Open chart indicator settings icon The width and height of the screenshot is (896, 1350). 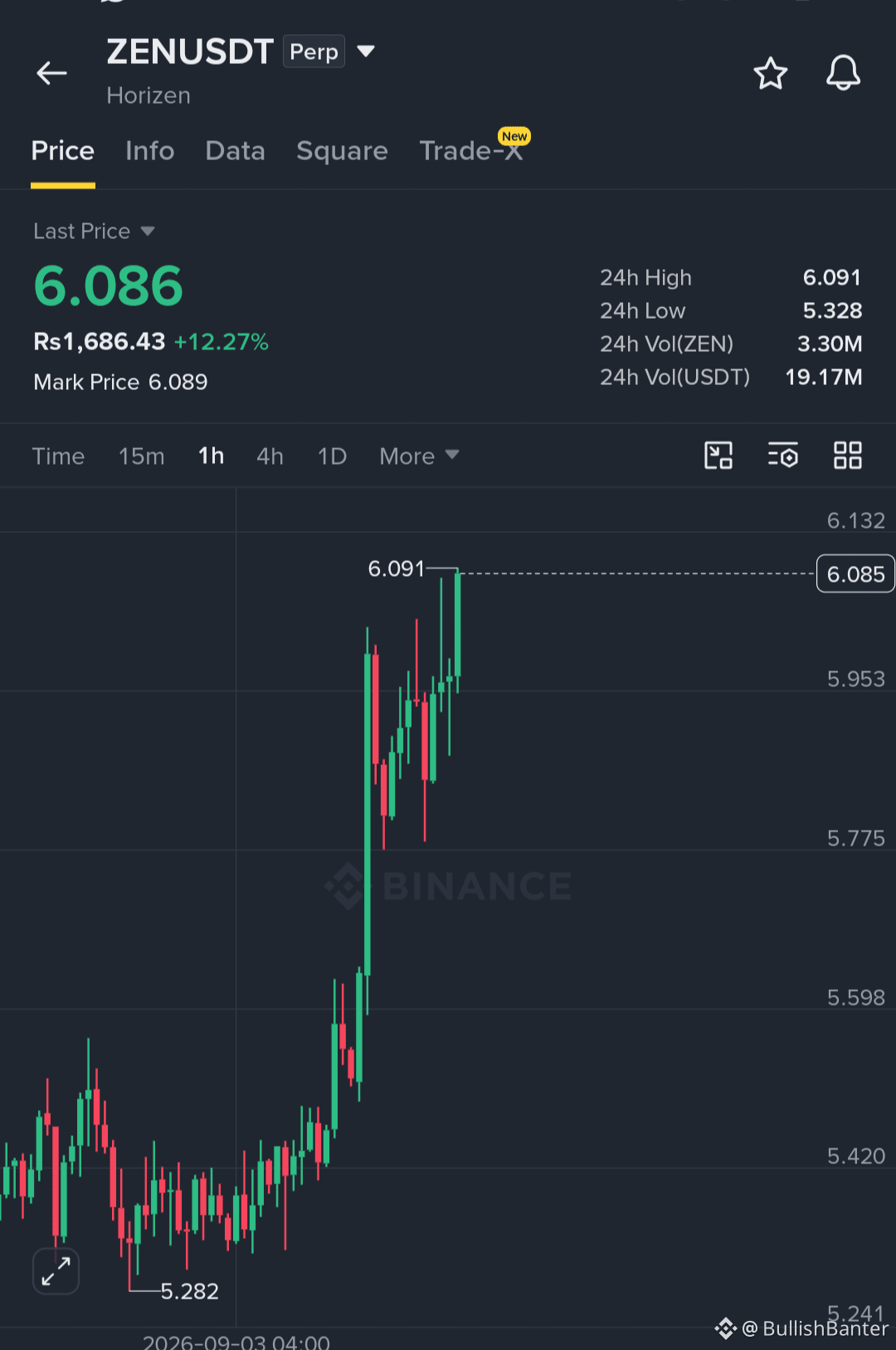point(782,456)
